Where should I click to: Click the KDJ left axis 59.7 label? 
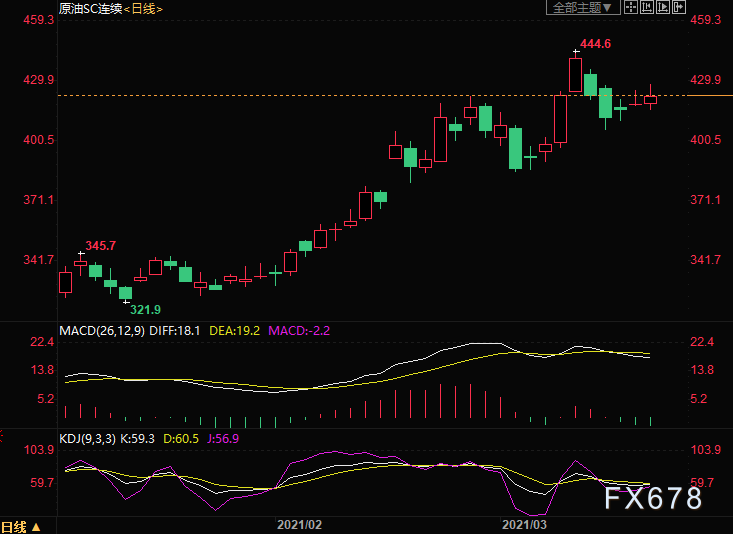tap(42, 483)
